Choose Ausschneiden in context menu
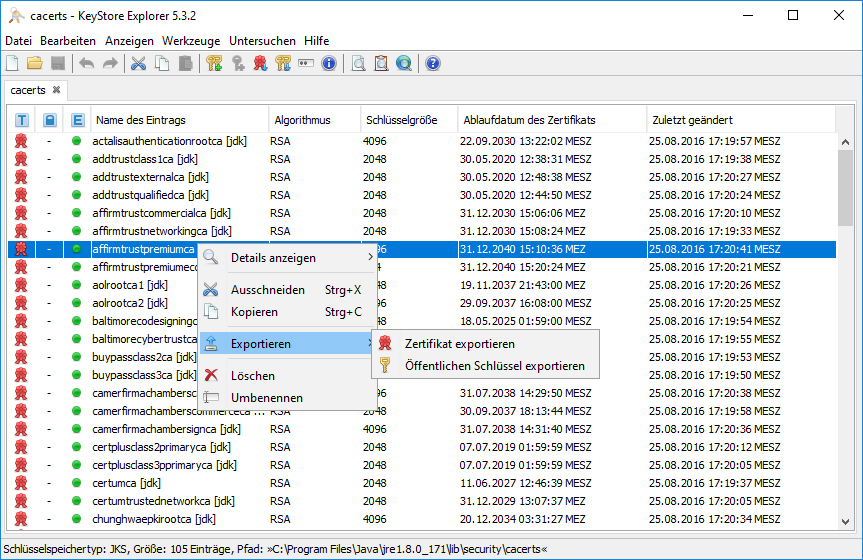 point(287,290)
